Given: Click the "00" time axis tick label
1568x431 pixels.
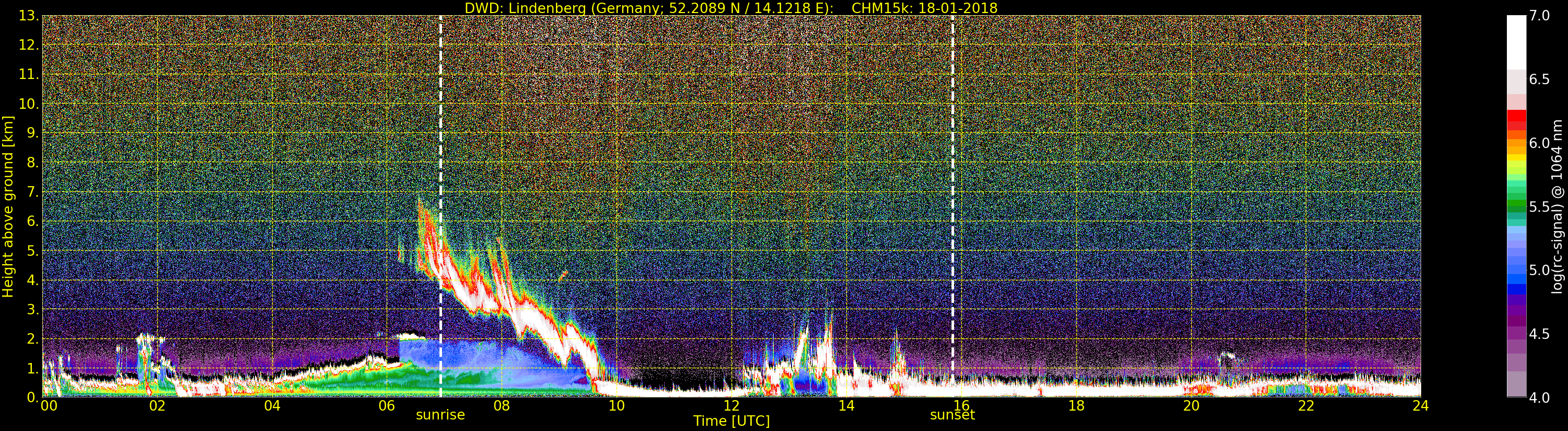Looking at the screenshot, I should (x=49, y=406).
